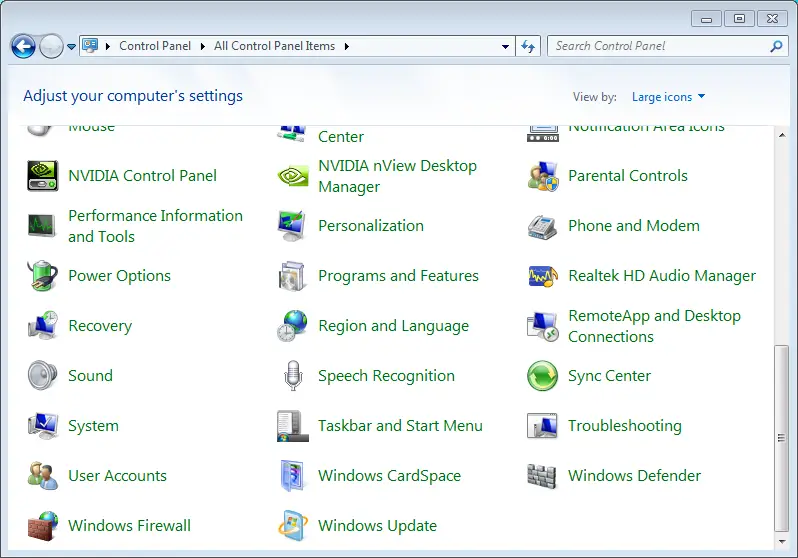
Task: Go back with the blue Back arrow
Action: click(x=23, y=47)
